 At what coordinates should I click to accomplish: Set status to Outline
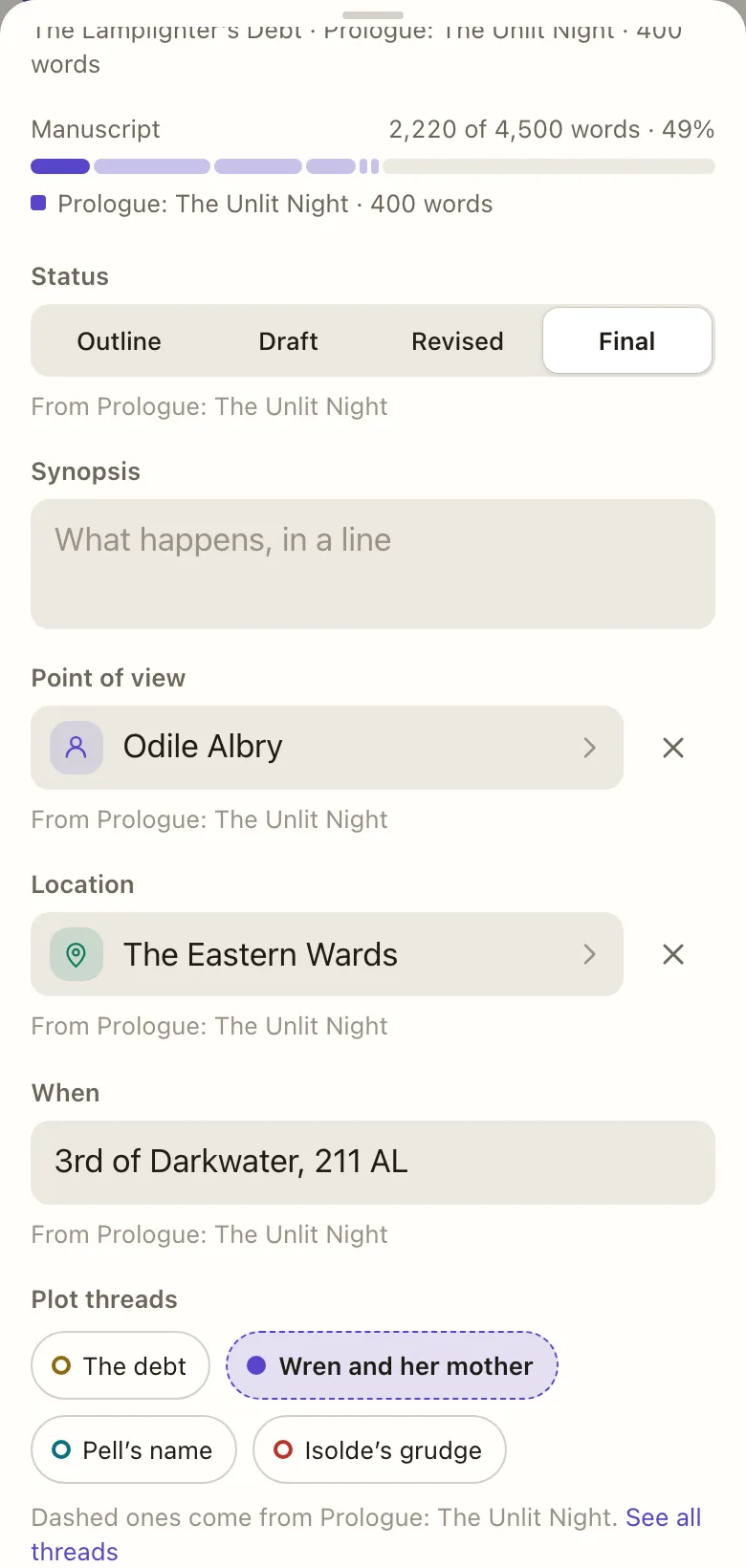tap(120, 341)
